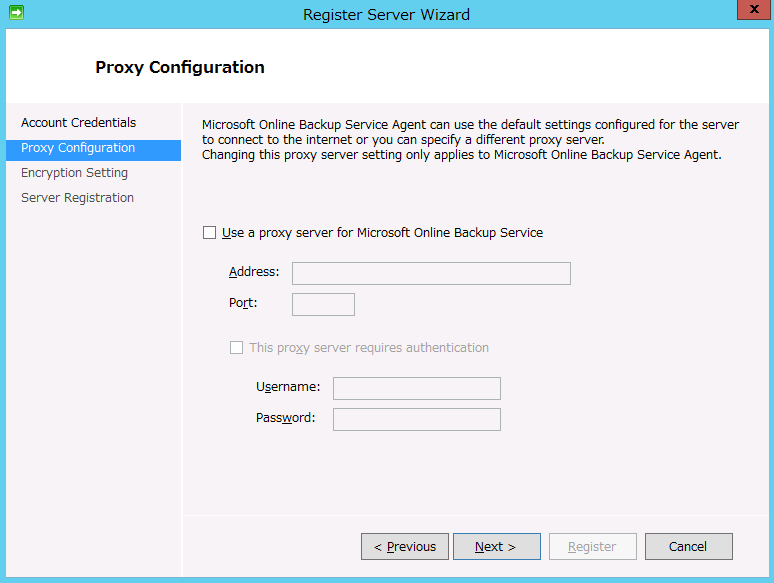774x583 pixels.
Task: Select Account Credentials step in sidebar
Action: [78, 123]
